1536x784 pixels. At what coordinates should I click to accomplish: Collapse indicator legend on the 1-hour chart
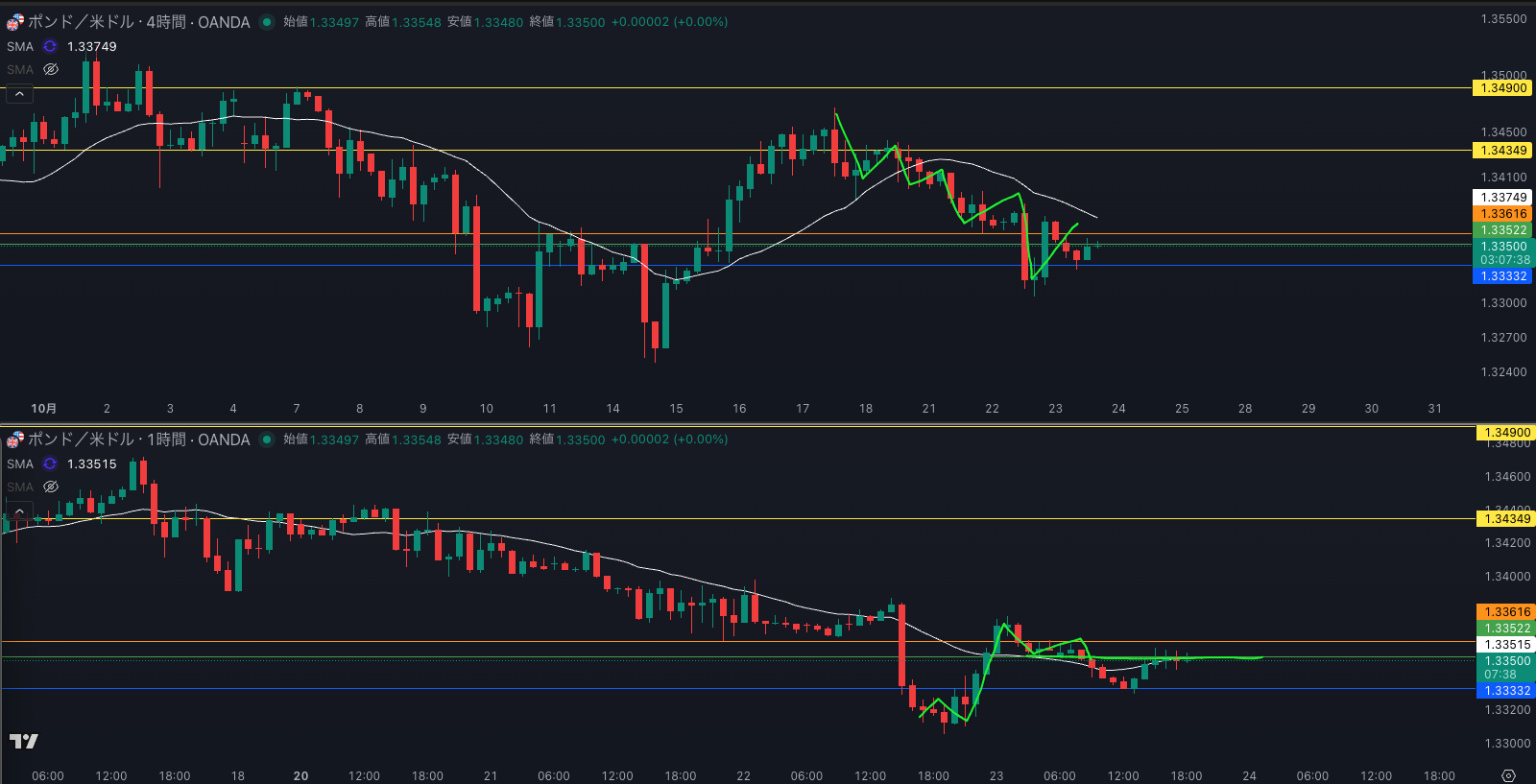coord(19,510)
